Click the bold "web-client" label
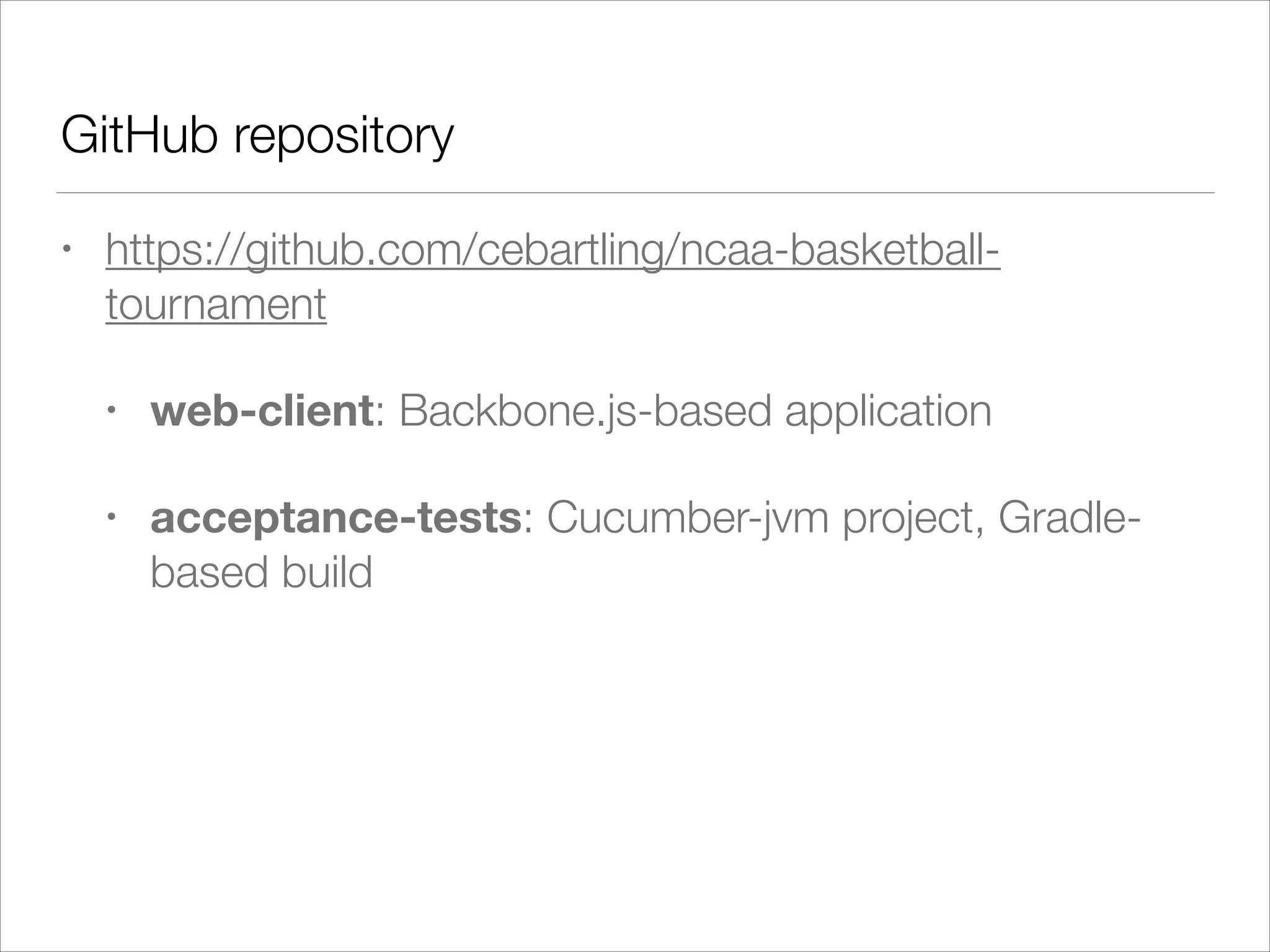This screenshot has width=1270, height=952. click(x=261, y=410)
